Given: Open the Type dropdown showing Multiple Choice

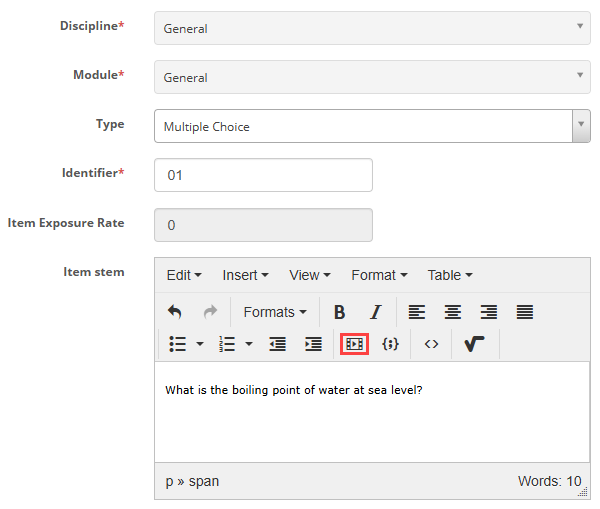Looking at the screenshot, I should (371, 127).
